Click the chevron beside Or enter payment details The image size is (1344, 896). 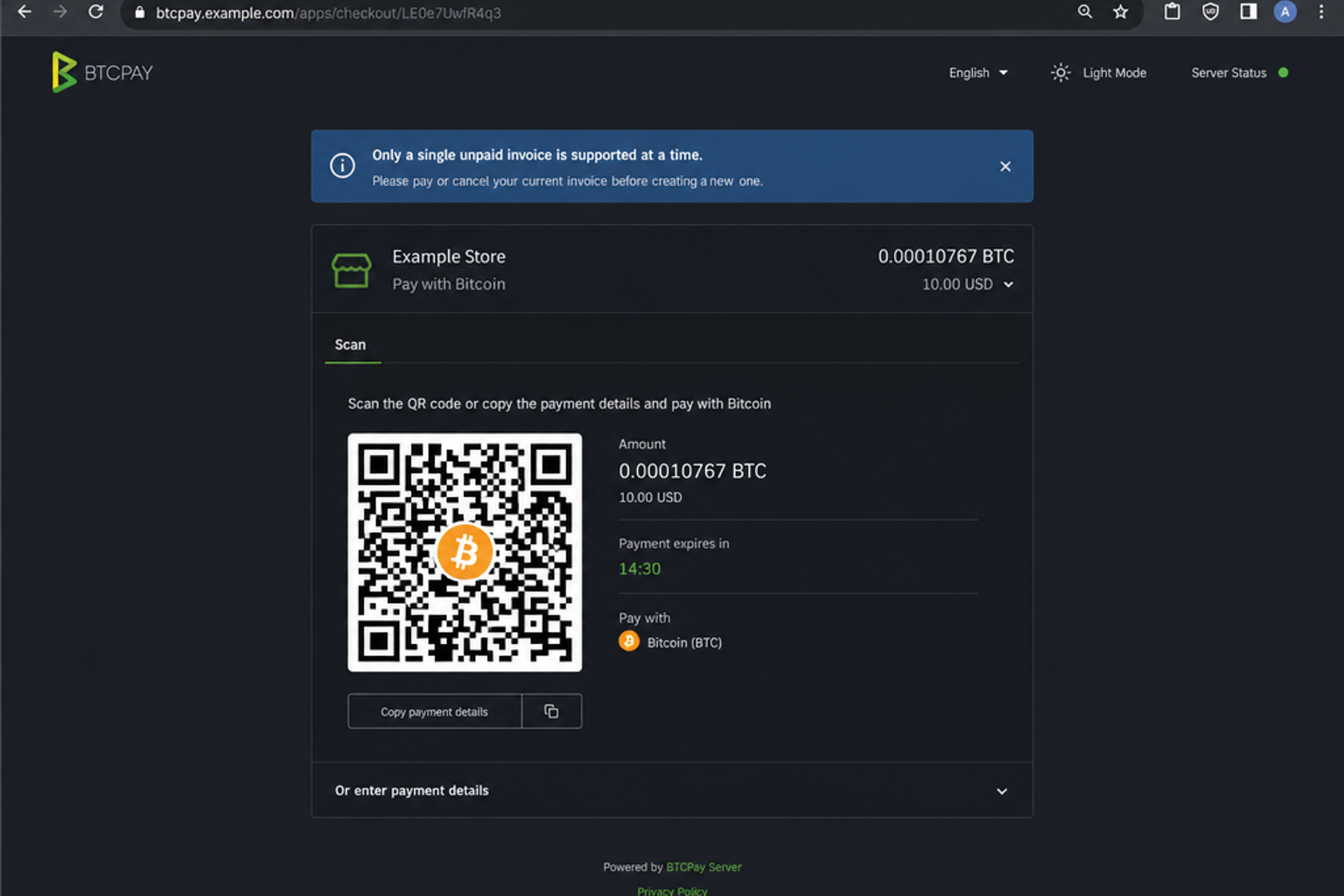click(1002, 791)
